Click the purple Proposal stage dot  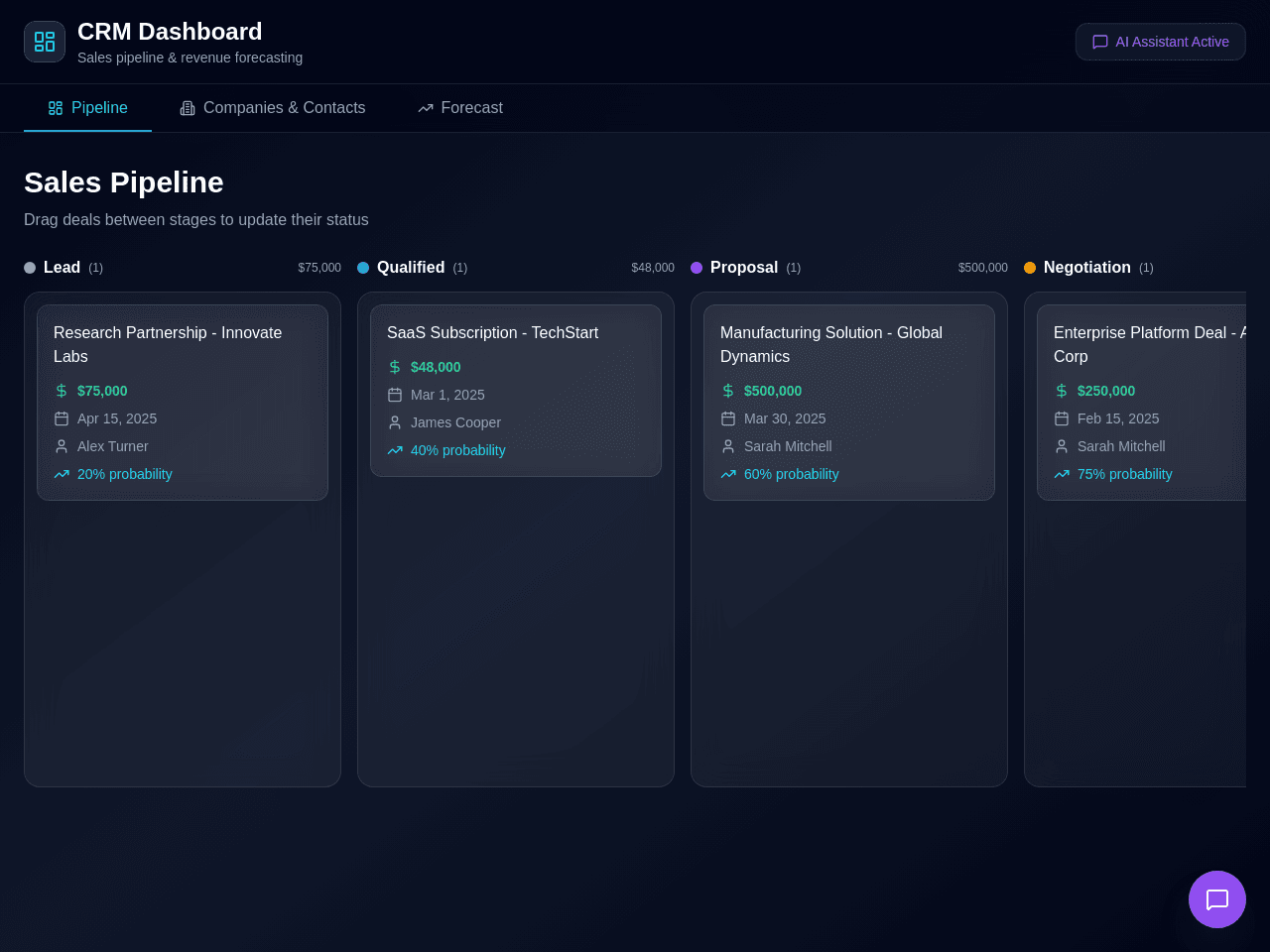[x=697, y=268]
